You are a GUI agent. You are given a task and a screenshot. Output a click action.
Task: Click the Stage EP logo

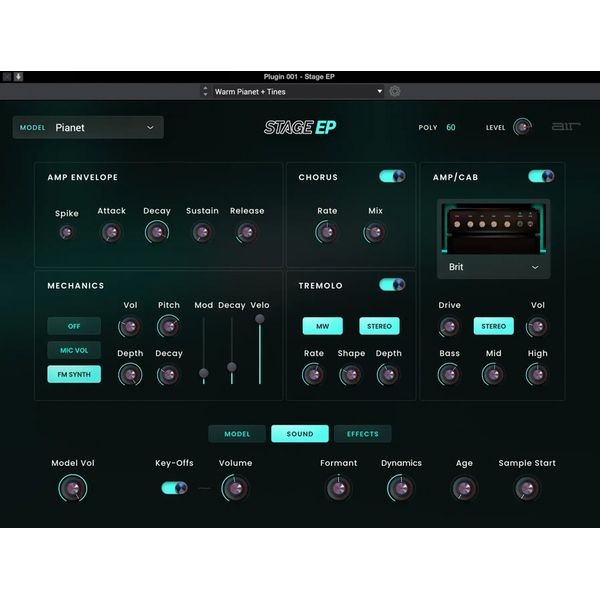point(300,127)
